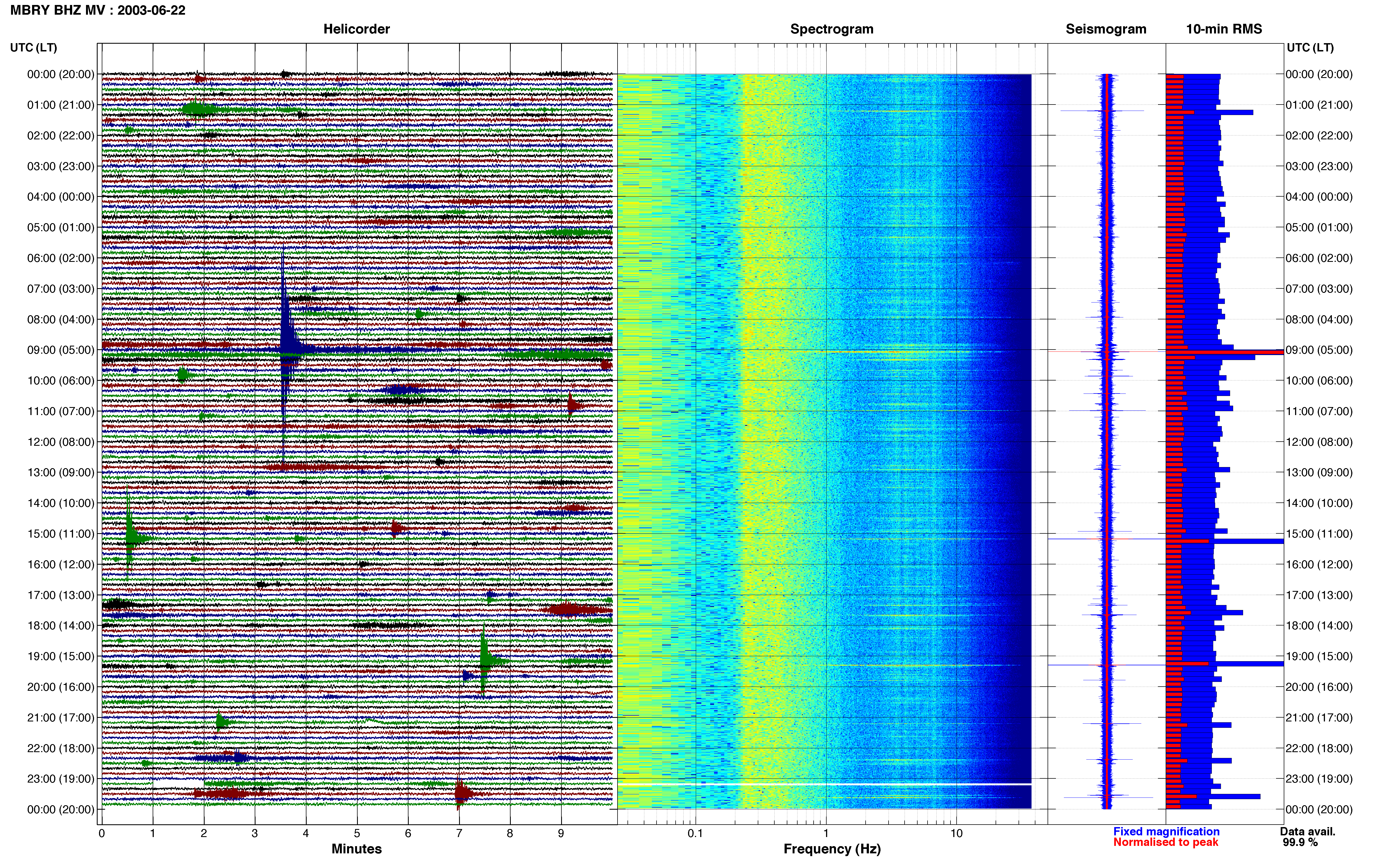Viewport: 1388px width, 868px height.
Task: Click the 'Helicorder' panel heading
Action: pos(356,29)
